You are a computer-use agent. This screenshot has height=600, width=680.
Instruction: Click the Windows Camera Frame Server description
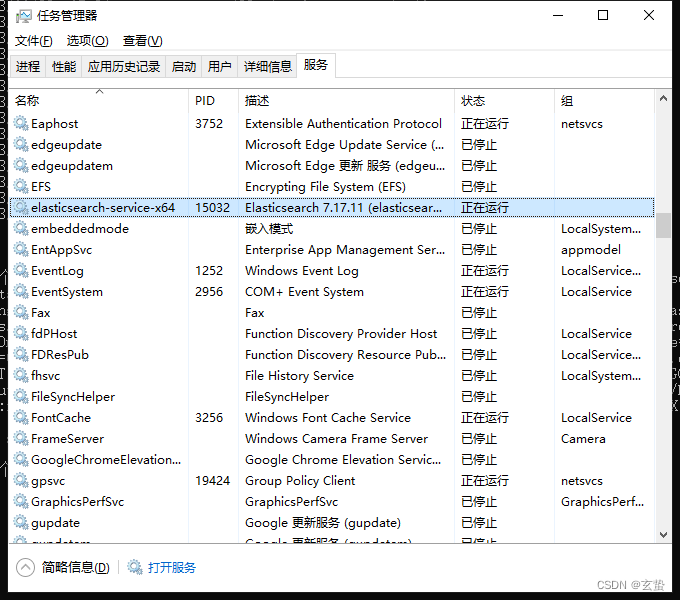point(337,439)
